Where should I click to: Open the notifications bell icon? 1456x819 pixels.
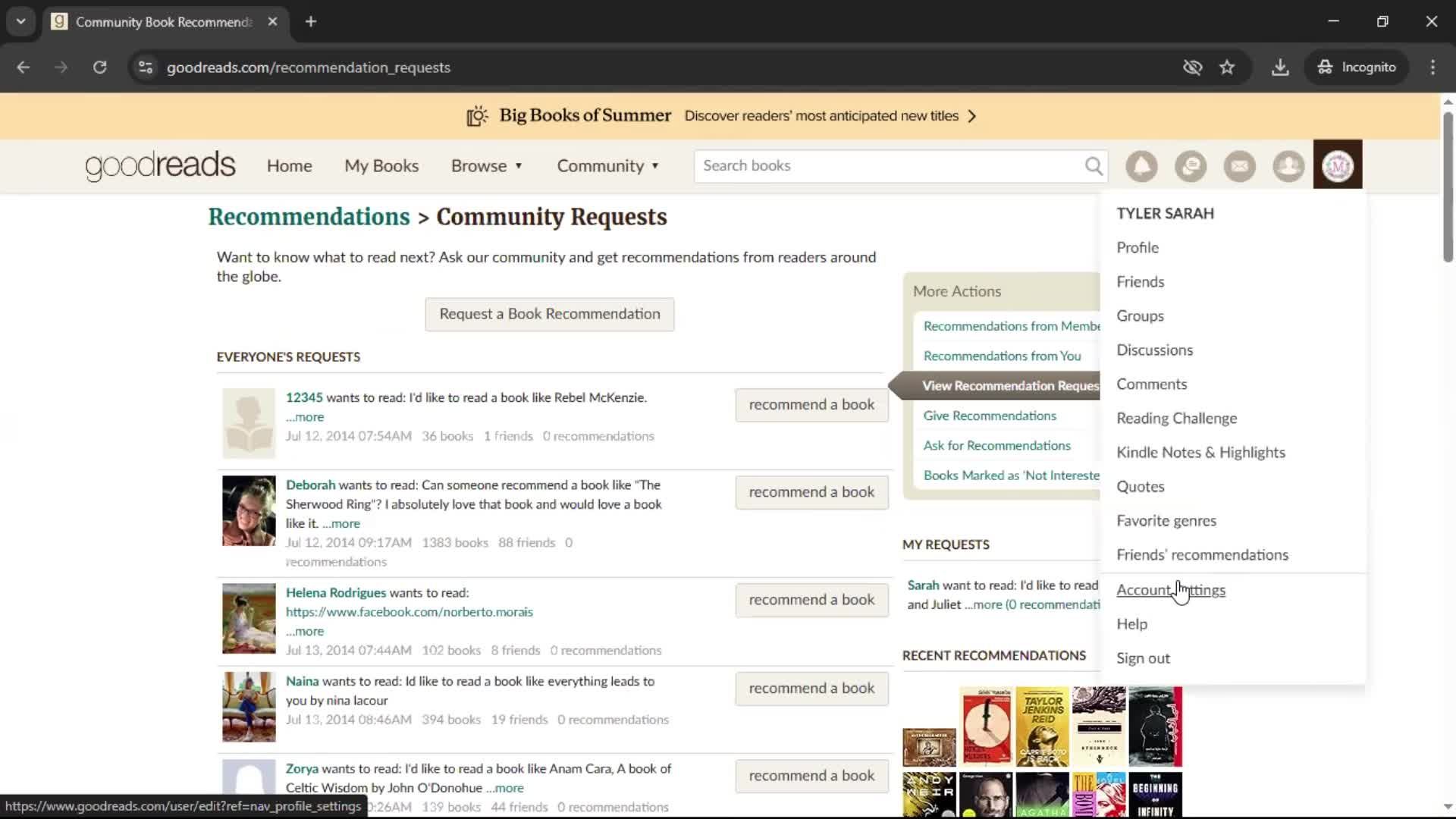click(x=1141, y=166)
